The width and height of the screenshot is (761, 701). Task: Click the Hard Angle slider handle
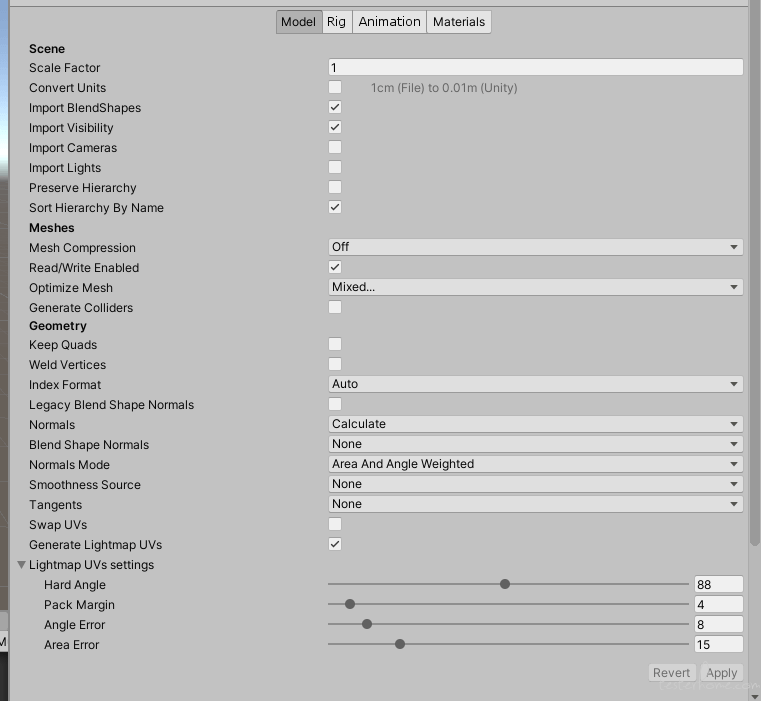(505, 584)
